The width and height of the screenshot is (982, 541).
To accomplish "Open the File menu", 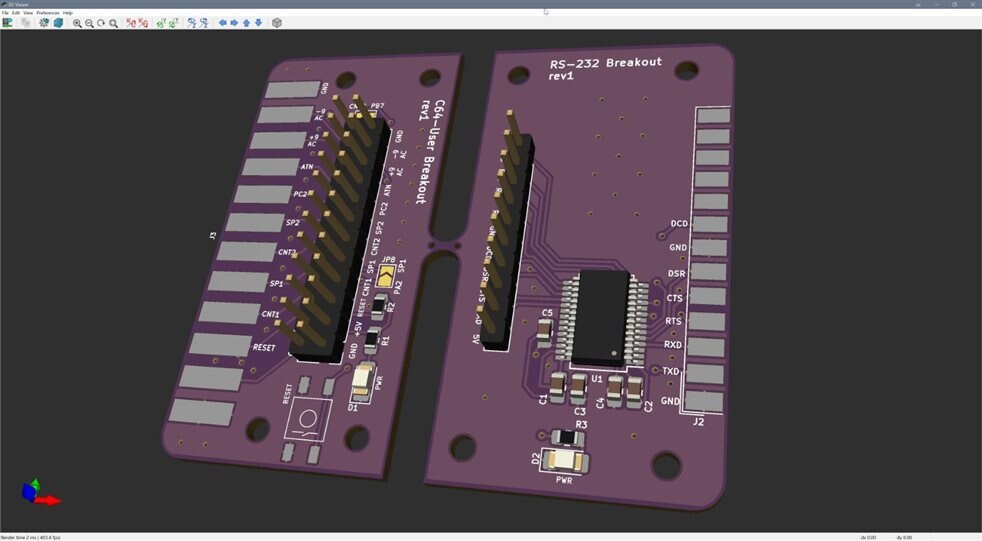I will pyautogui.click(x=5, y=13).
